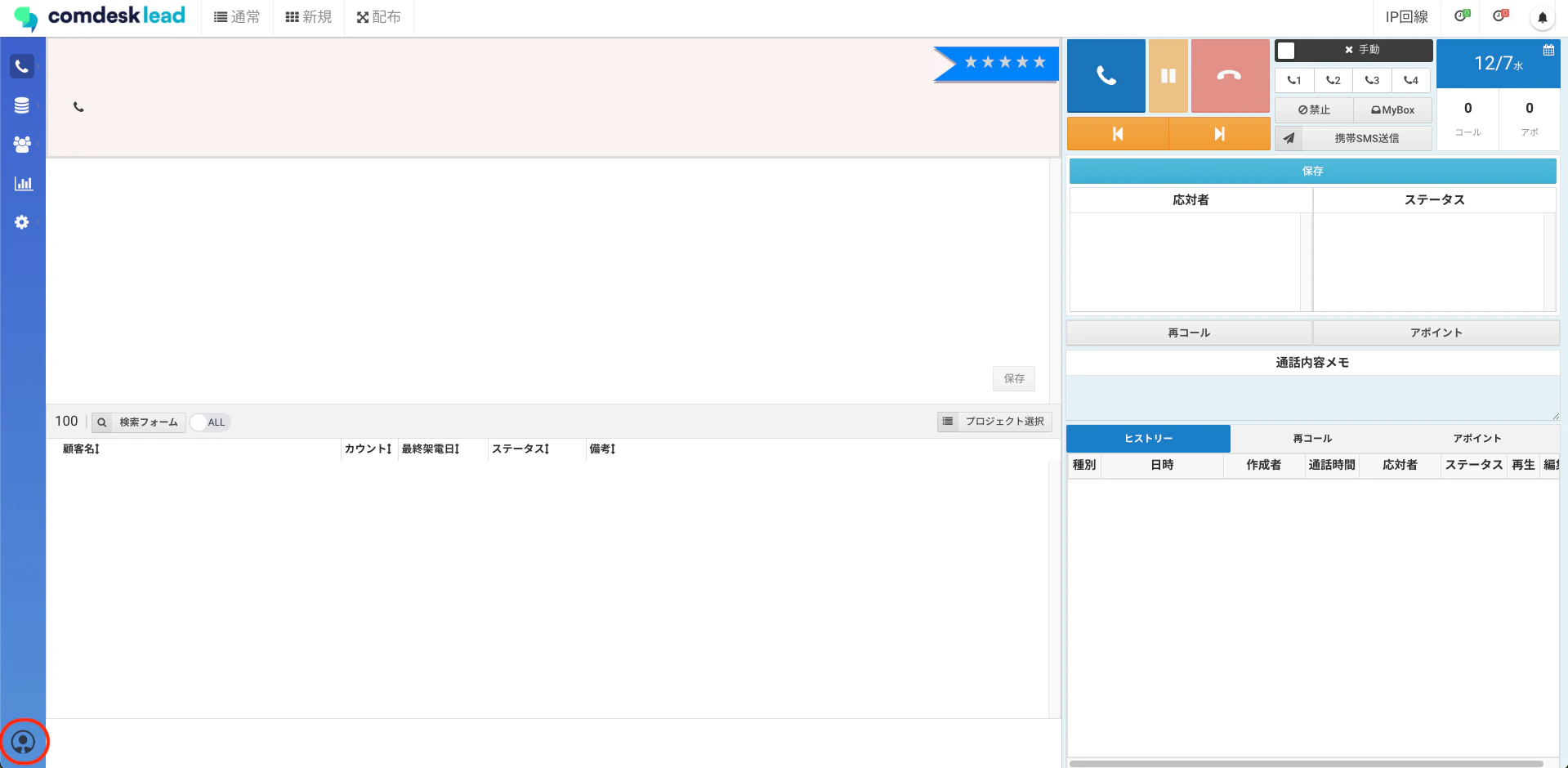Sort by 備考 column
The image size is (1568, 768).
point(602,449)
